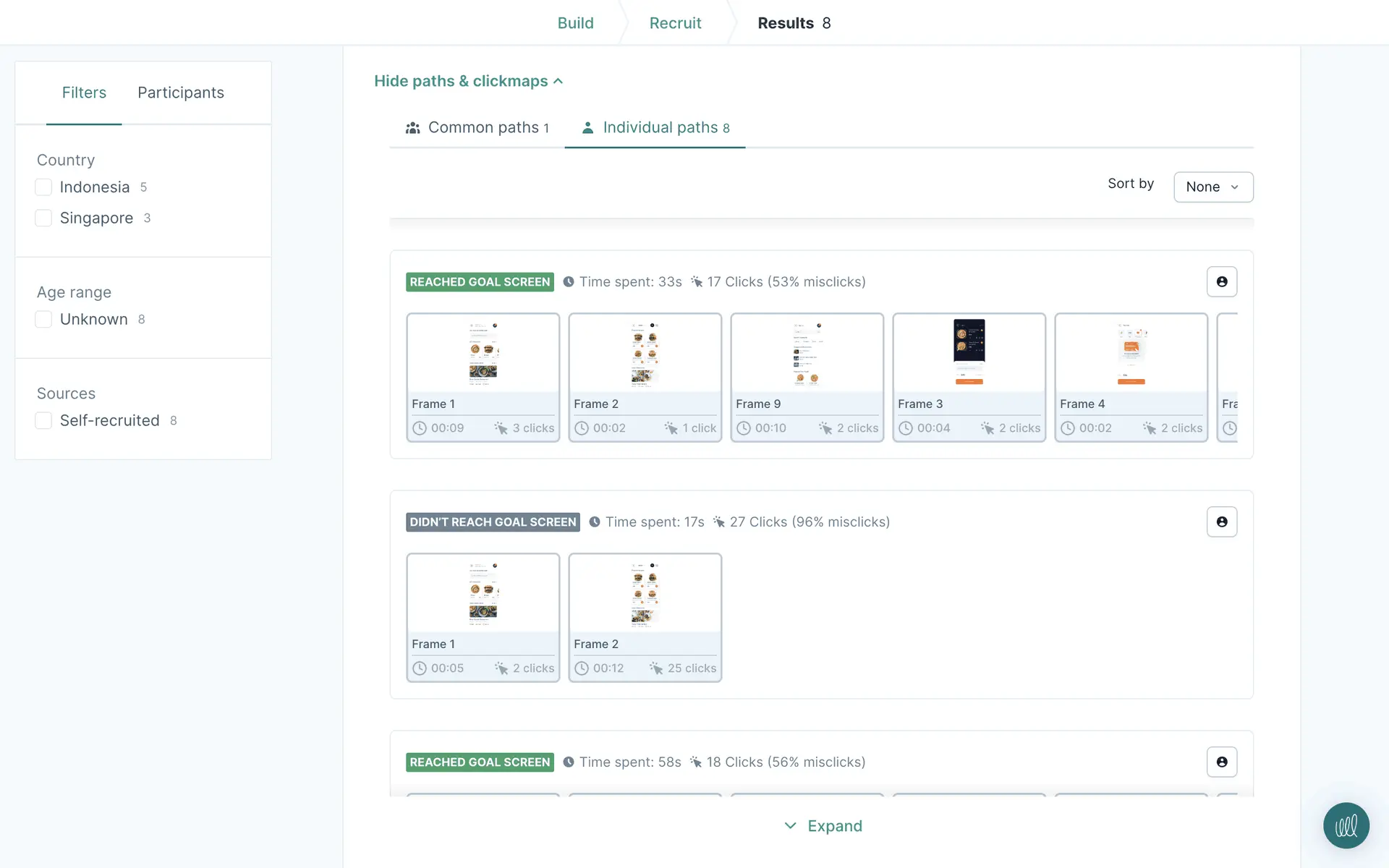Viewport: 1389px width, 868px height.
Task: Click the cursor icon beside 27 Clicks
Action: click(718, 522)
